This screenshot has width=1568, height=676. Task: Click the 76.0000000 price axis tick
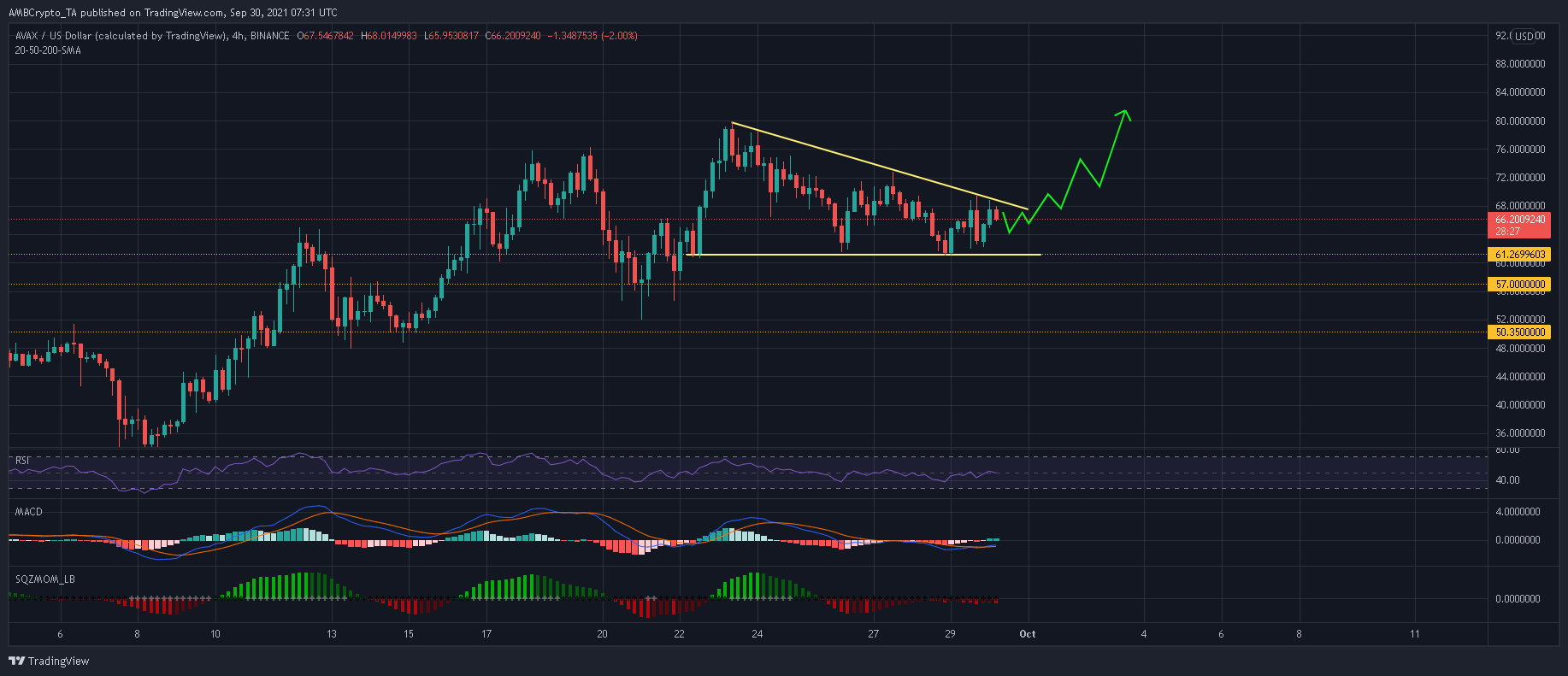tap(1520, 150)
